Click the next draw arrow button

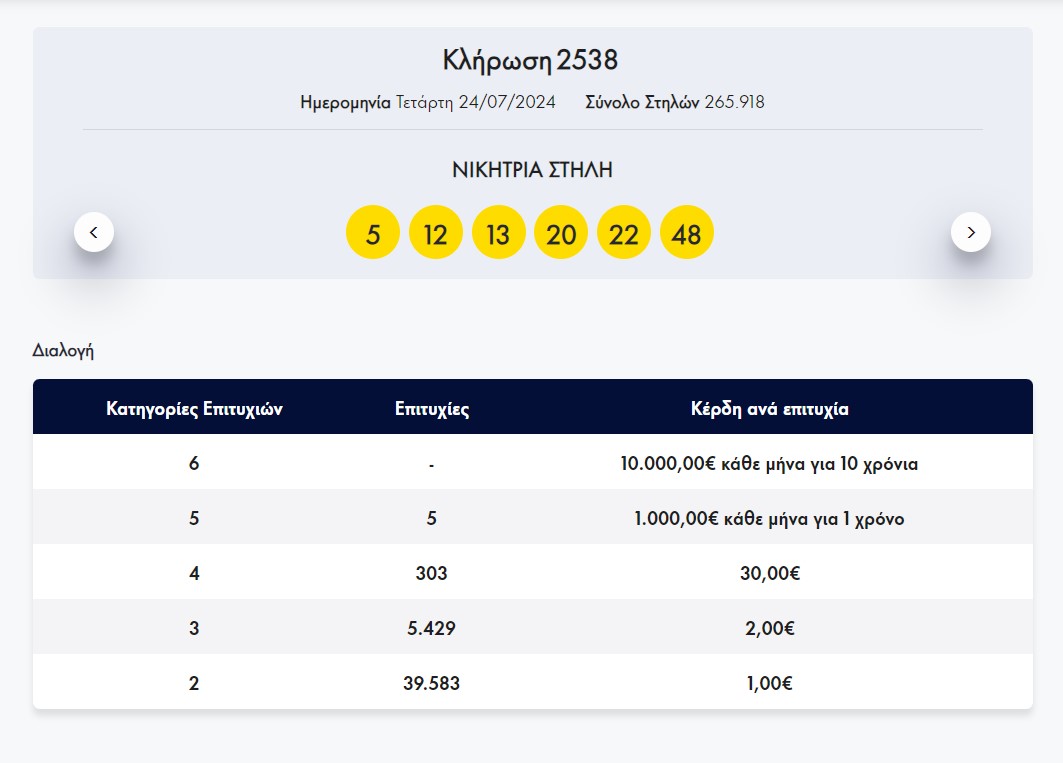pyautogui.click(x=970, y=232)
